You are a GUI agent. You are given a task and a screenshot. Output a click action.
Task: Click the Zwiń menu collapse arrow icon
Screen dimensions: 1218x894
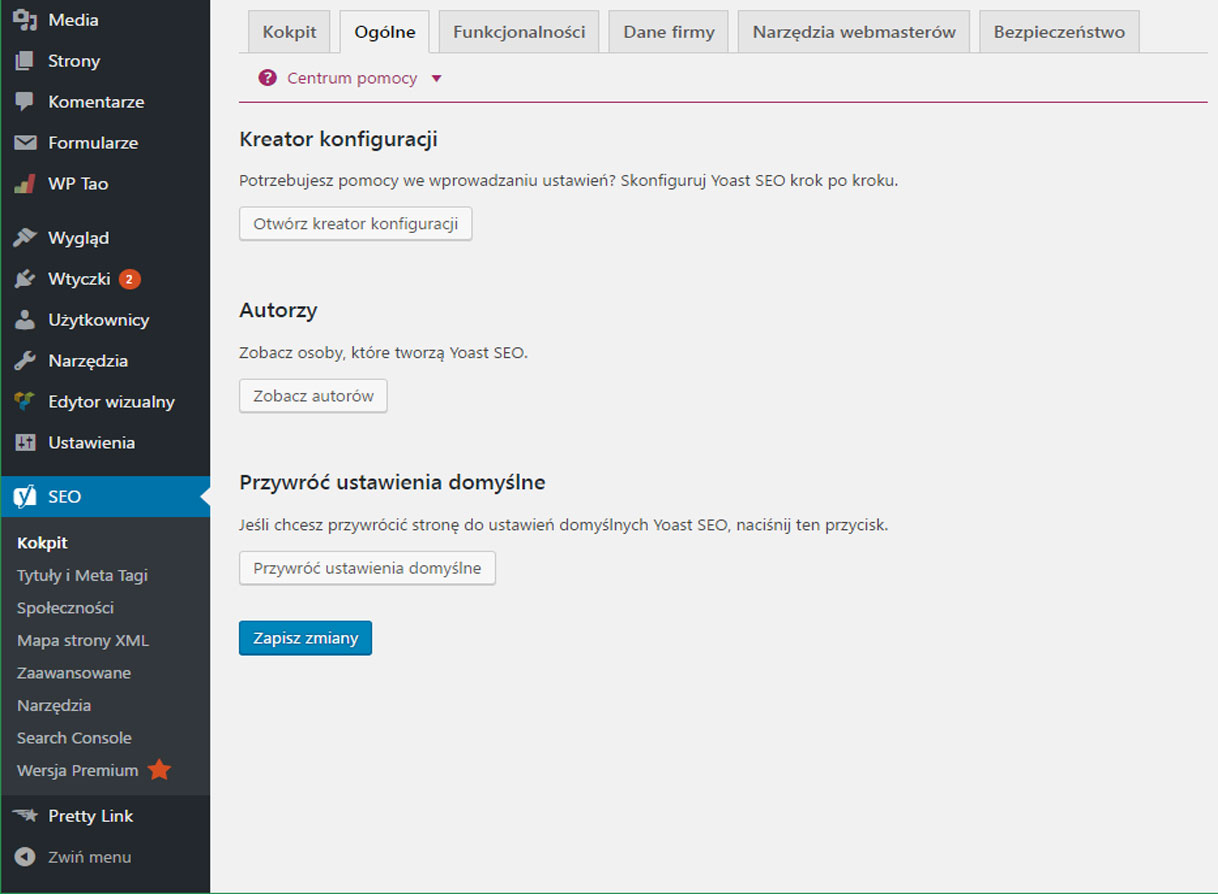pos(25,857)
